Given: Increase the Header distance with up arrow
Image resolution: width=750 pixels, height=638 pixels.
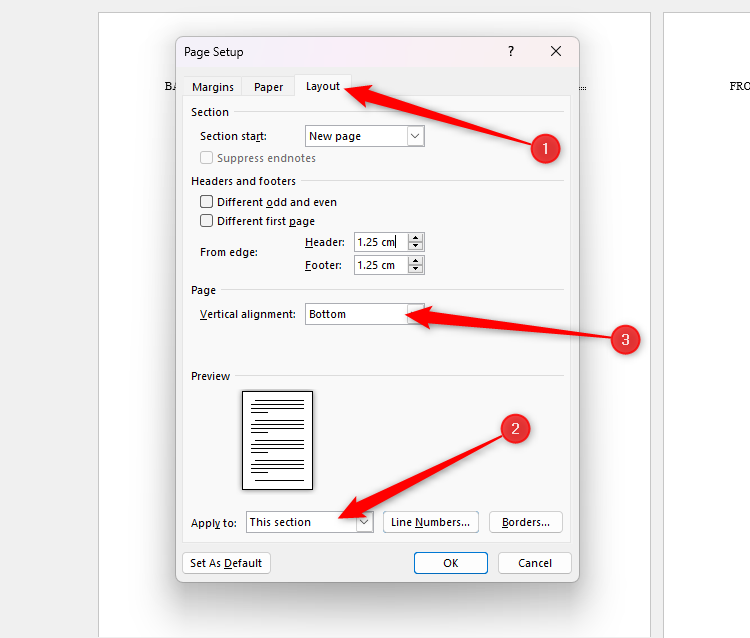Looking at the screenshot, I should [416, 238].
